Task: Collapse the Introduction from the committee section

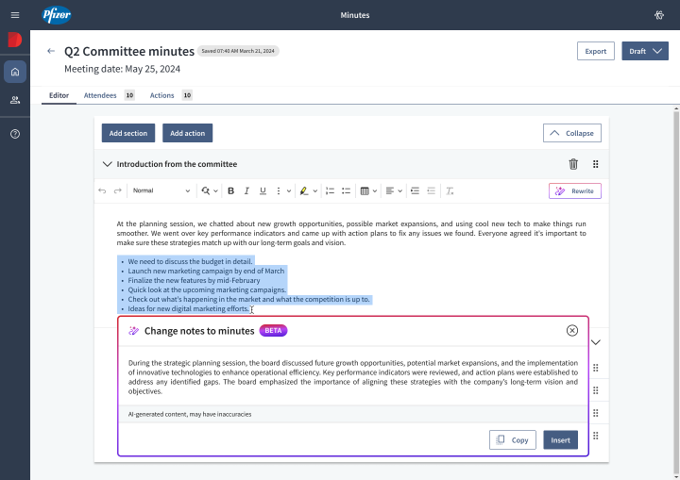Action: point(107,164)
